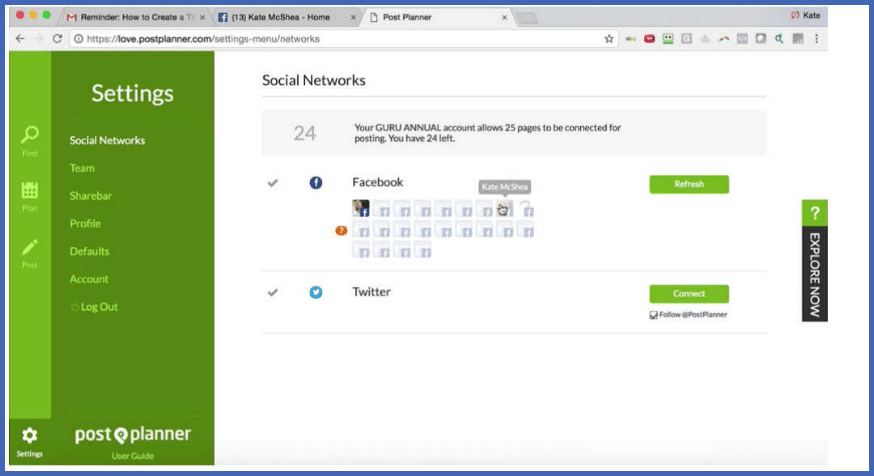Switch to the Kate McShea Facebook tab

pyautogui.click(x=285, y=16)
